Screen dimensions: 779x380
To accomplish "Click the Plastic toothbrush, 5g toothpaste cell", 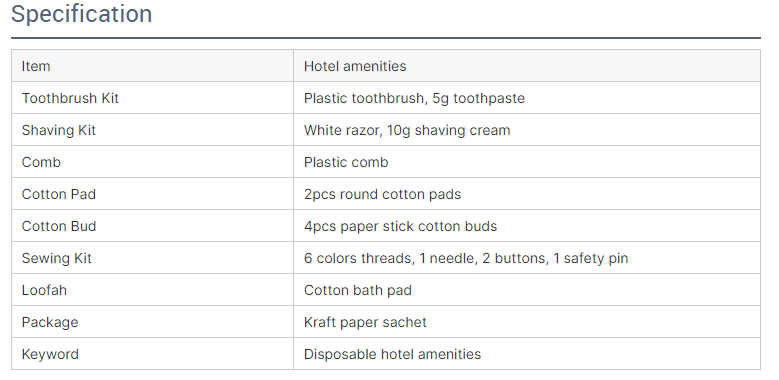I will (x=527, y=98).
